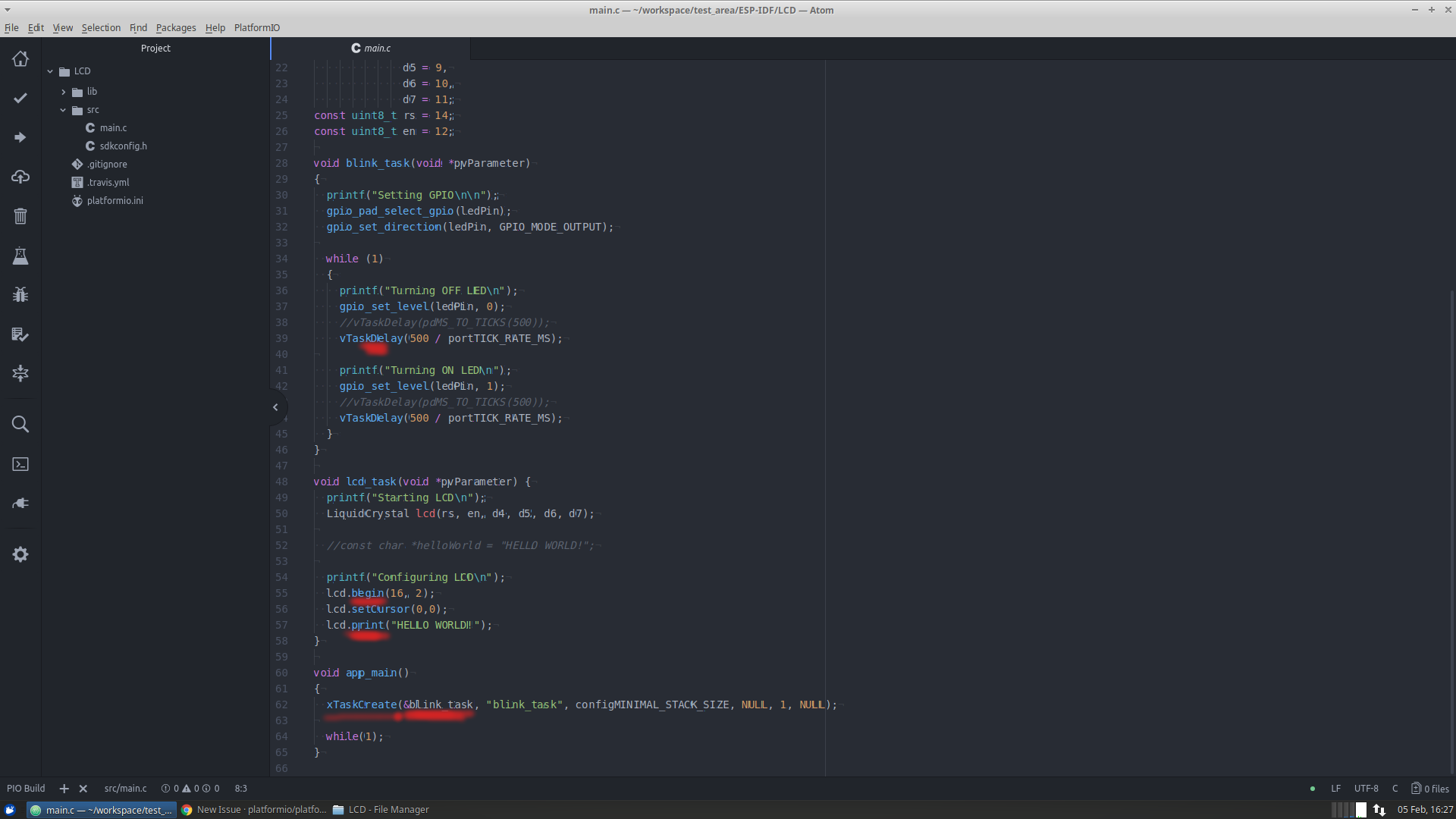Collapse the src folder
Image resolution: width=1456 pixels, height=819 pixels.
click(x=64, y=109)
